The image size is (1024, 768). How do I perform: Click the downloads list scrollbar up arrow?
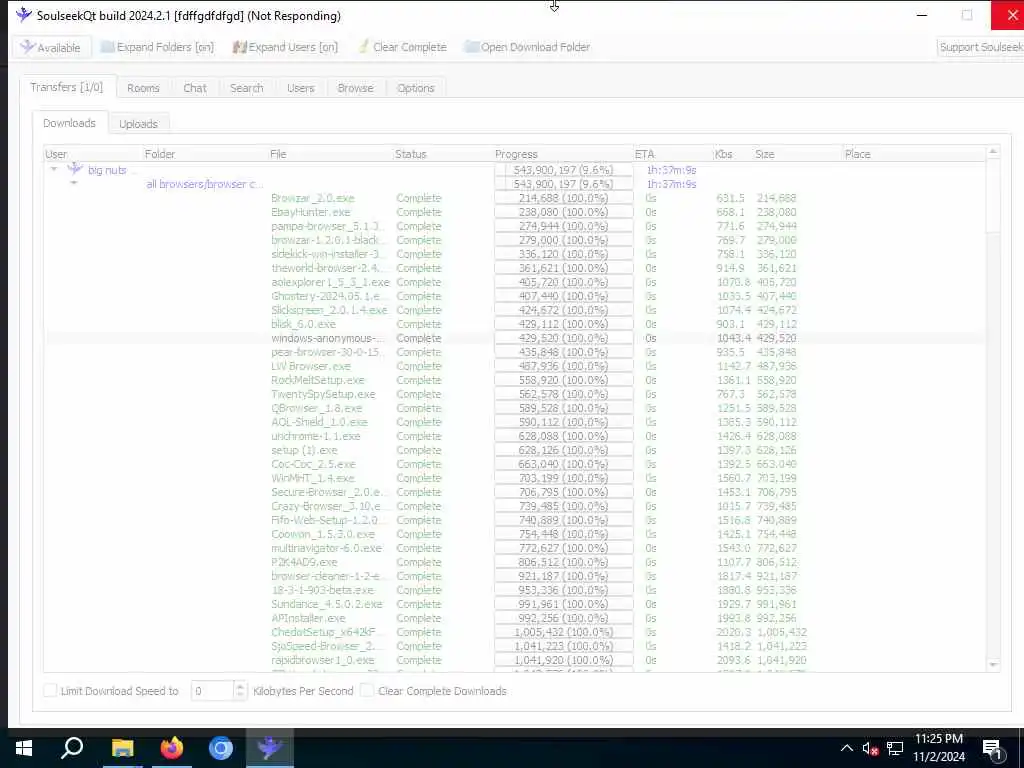tap(993, 152)
